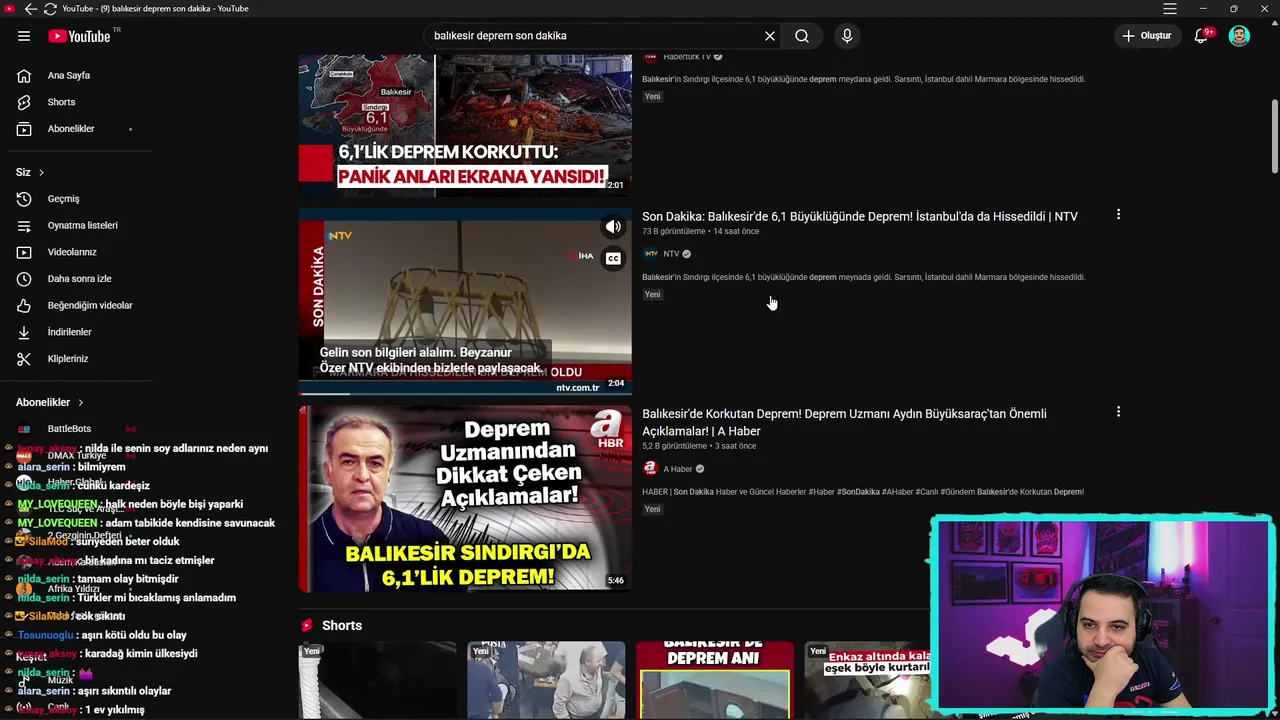The image size is (1280, 720).
Task: Open the NTV Son Dakika video title
Action: click(x=860, y=216)
